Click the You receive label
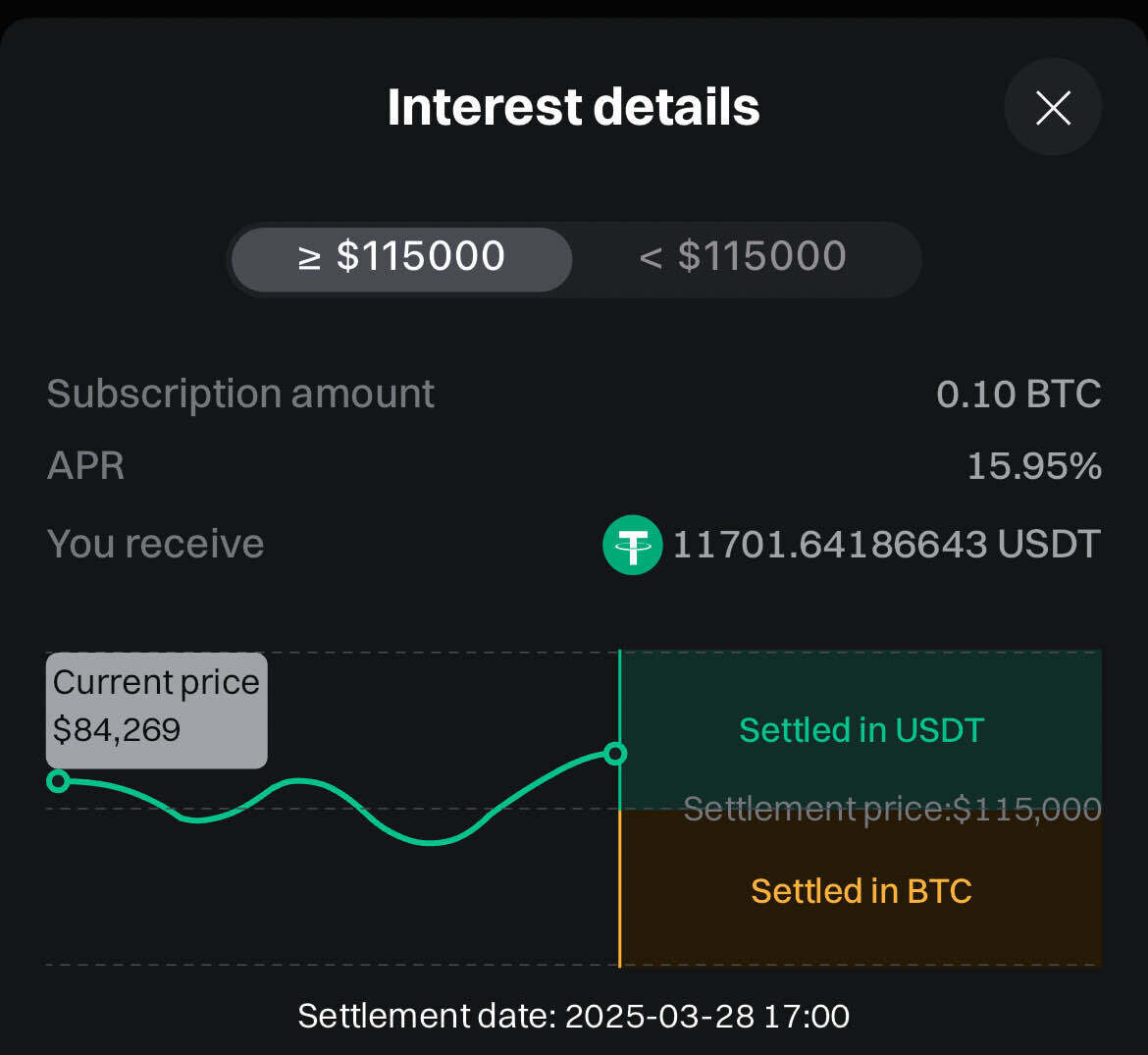 coord(155,545)
